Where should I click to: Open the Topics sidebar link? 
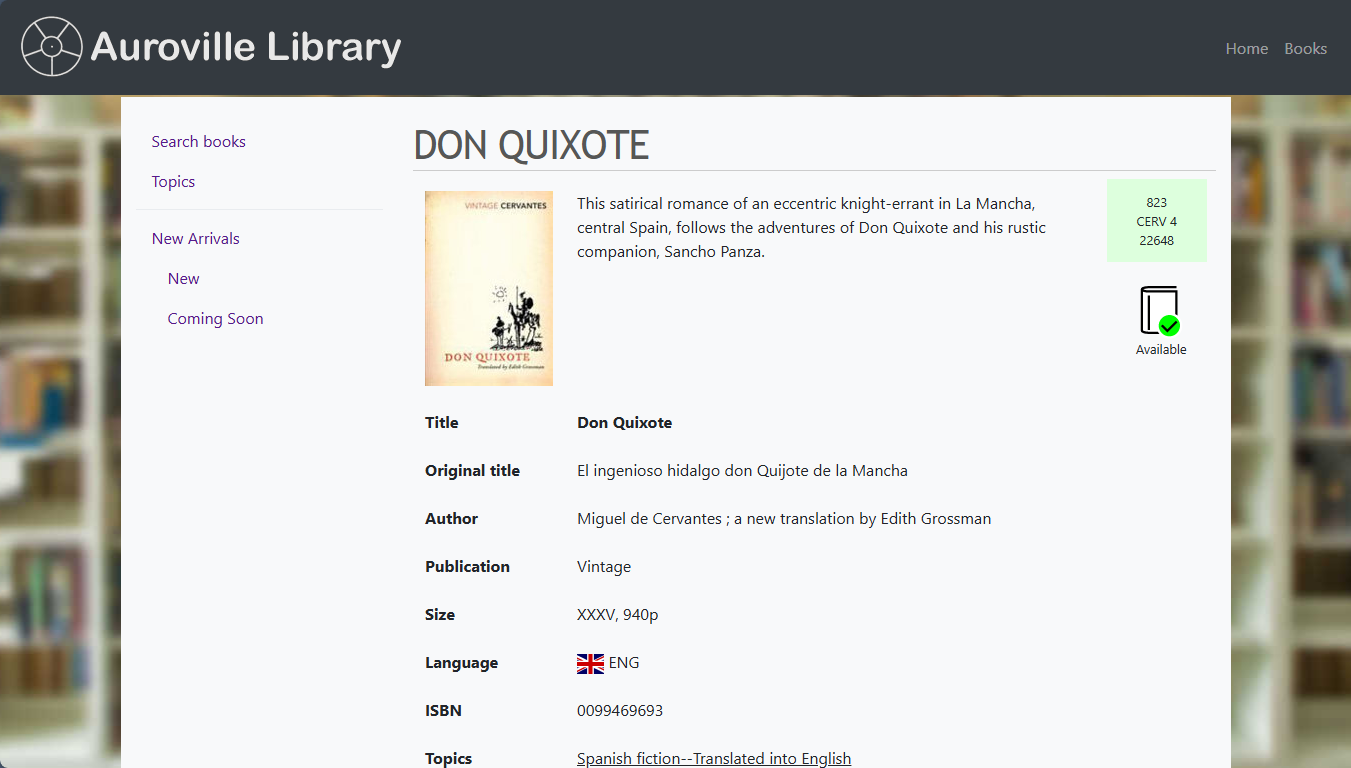pos(173,181)
